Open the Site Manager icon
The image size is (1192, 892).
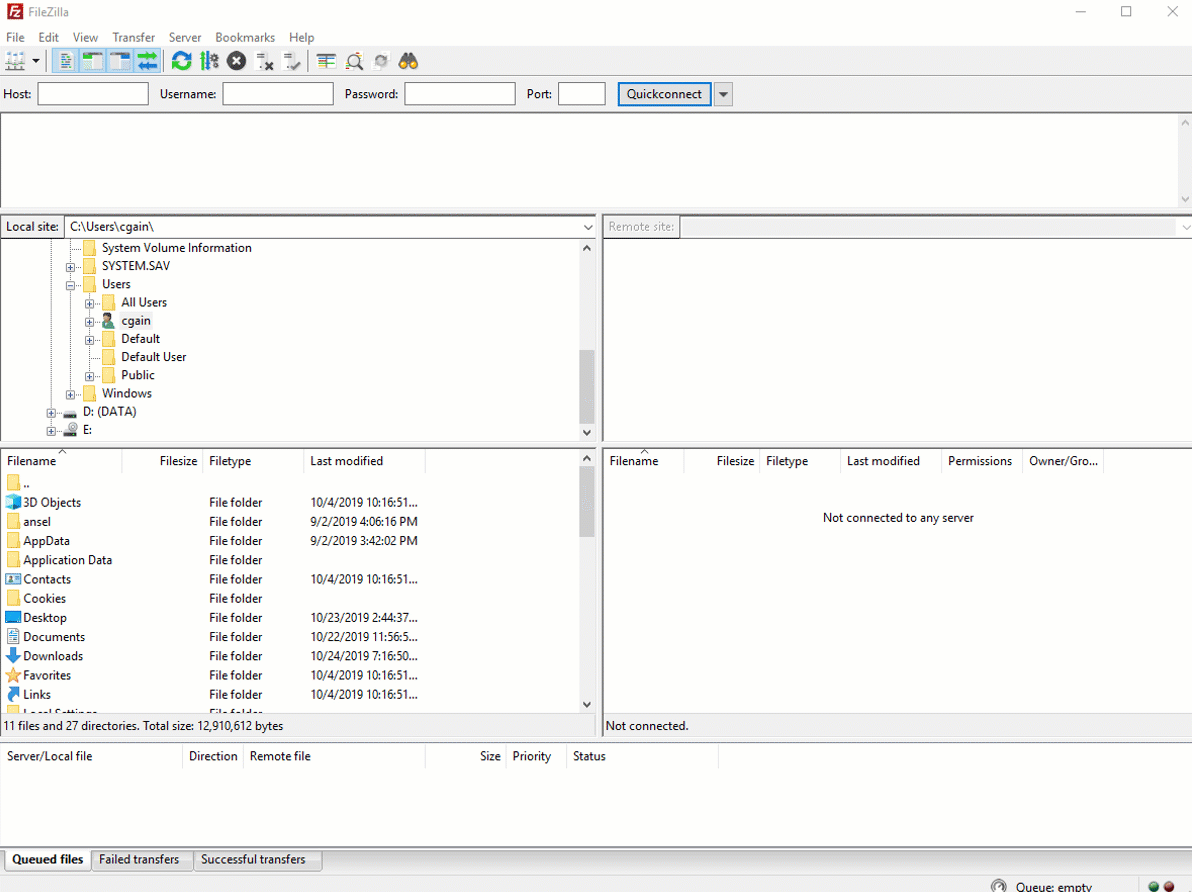click(15, 61)
